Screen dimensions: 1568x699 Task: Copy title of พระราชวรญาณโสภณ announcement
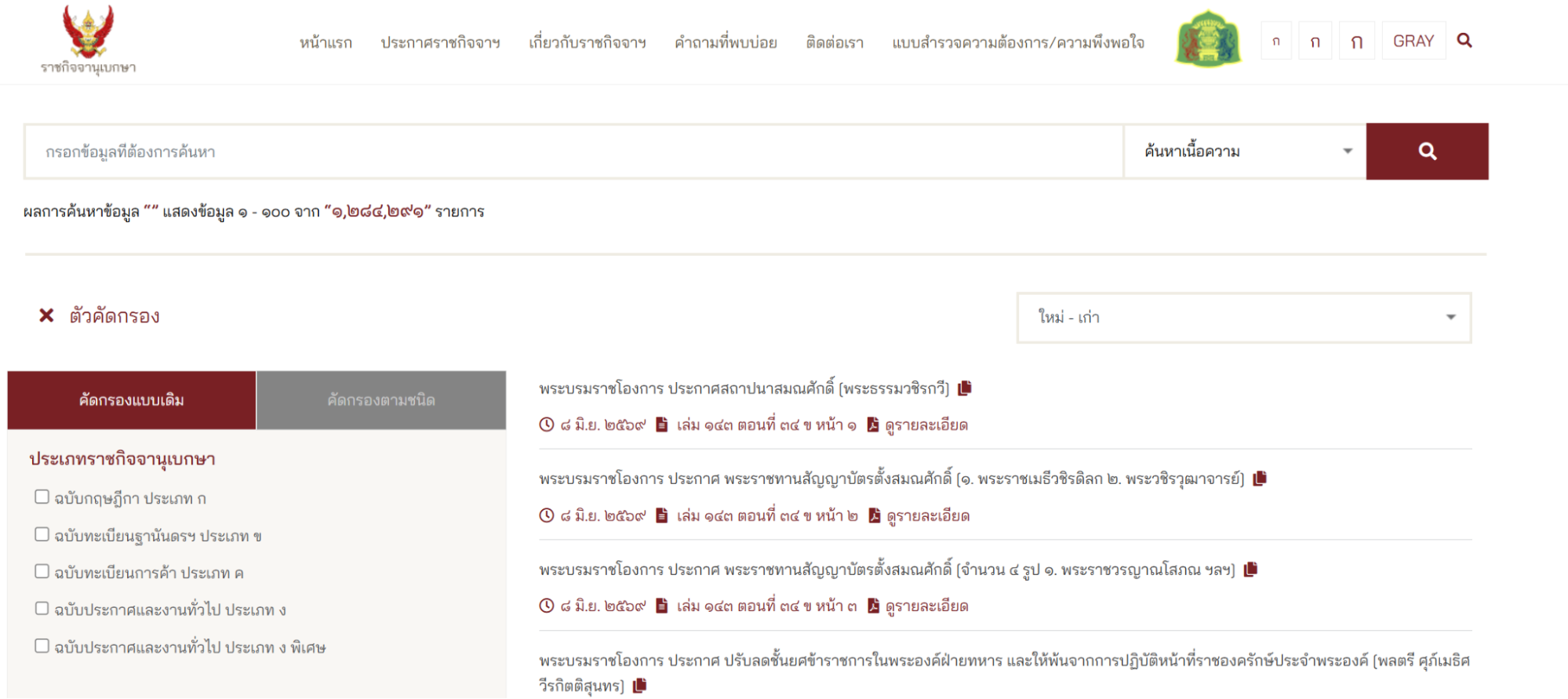point(1250,570)
